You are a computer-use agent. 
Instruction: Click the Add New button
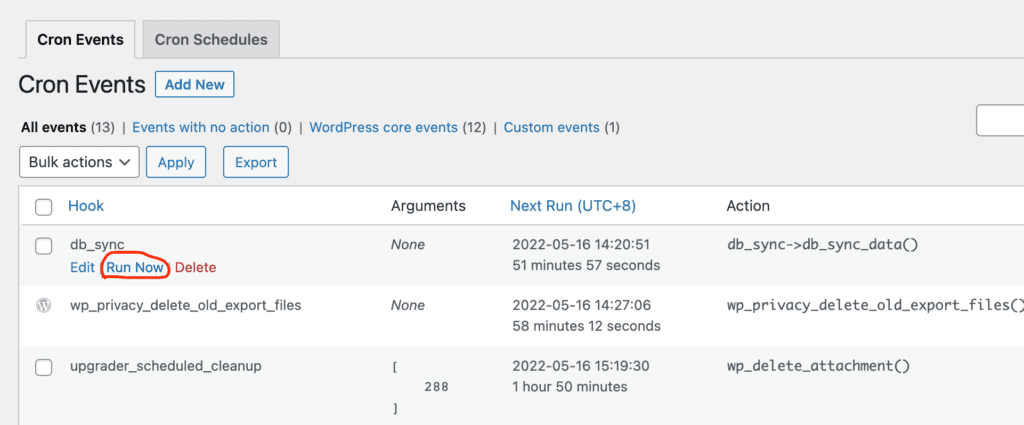tap(195, 85)
